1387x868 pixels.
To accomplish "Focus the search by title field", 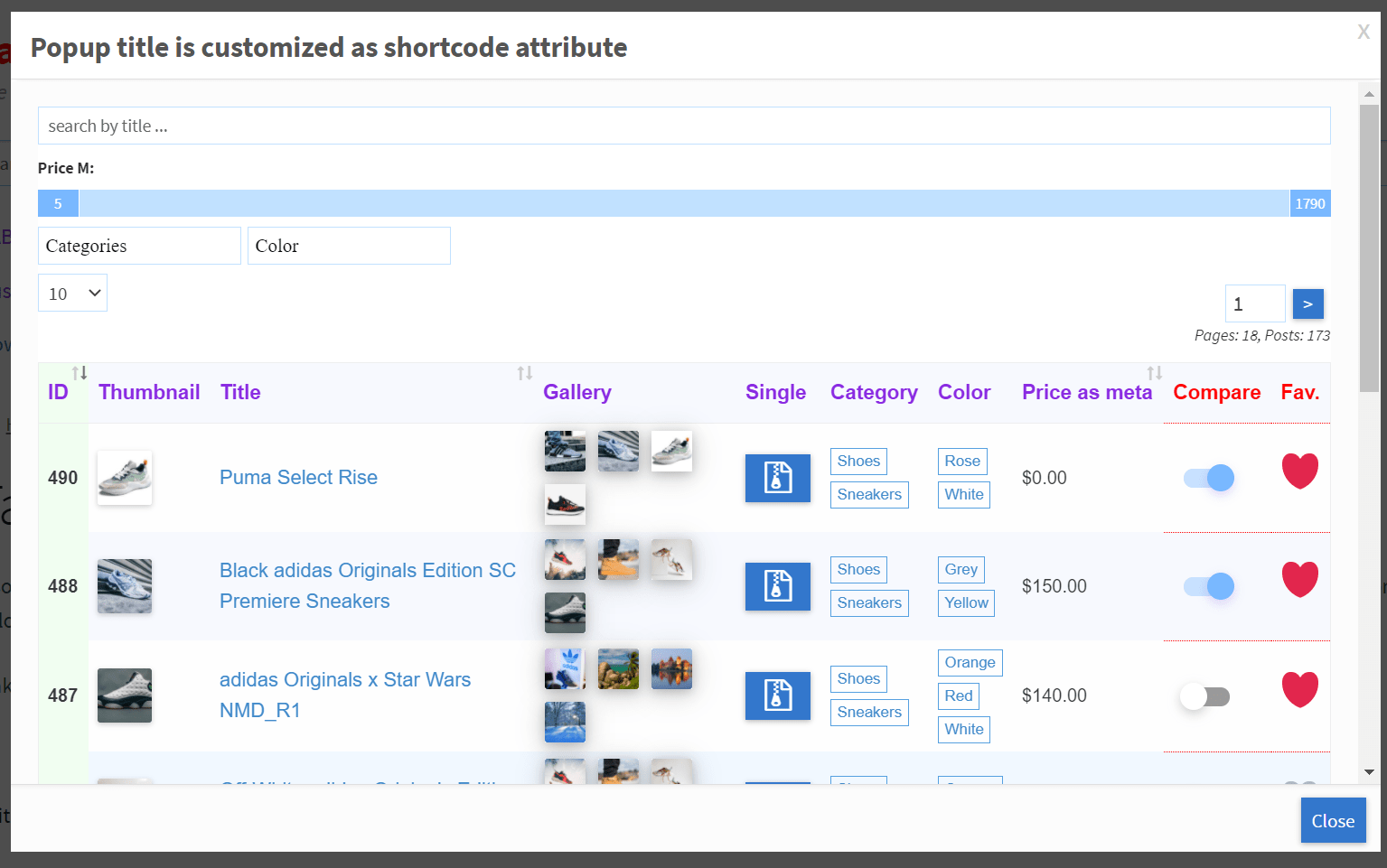I will 684,126.
